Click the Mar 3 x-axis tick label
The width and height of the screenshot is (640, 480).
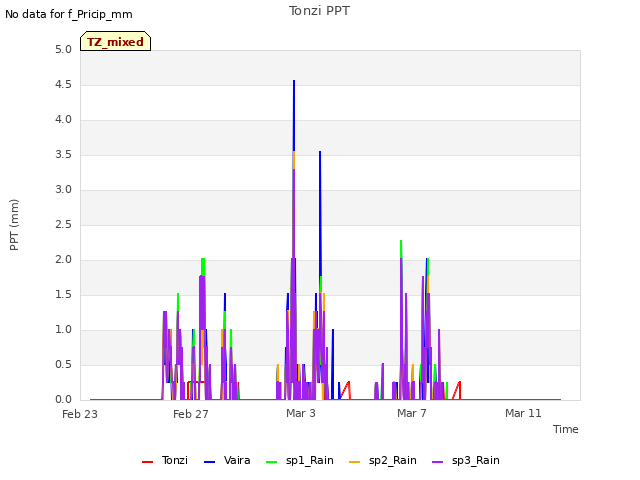301,413
